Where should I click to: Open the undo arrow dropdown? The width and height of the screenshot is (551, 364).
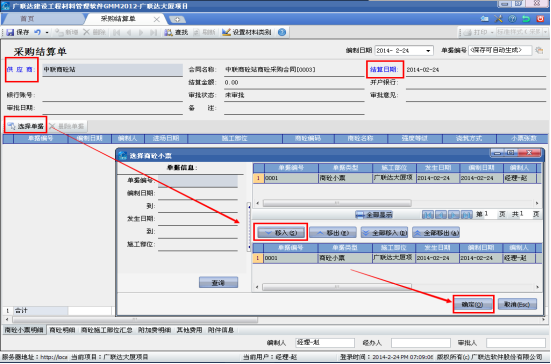(47, 32)
